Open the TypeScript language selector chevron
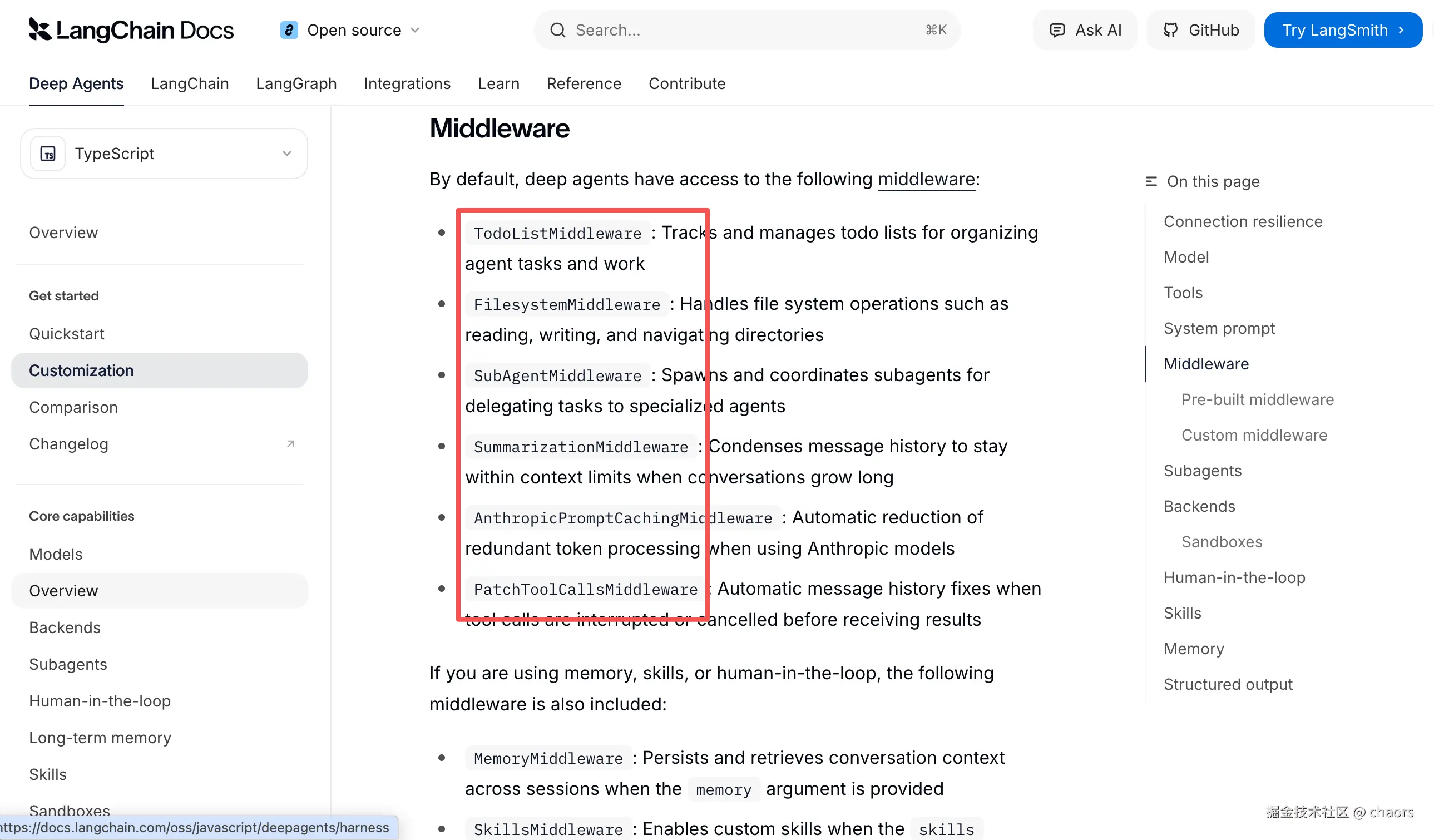1434x840 pixels. click(287, 154)
